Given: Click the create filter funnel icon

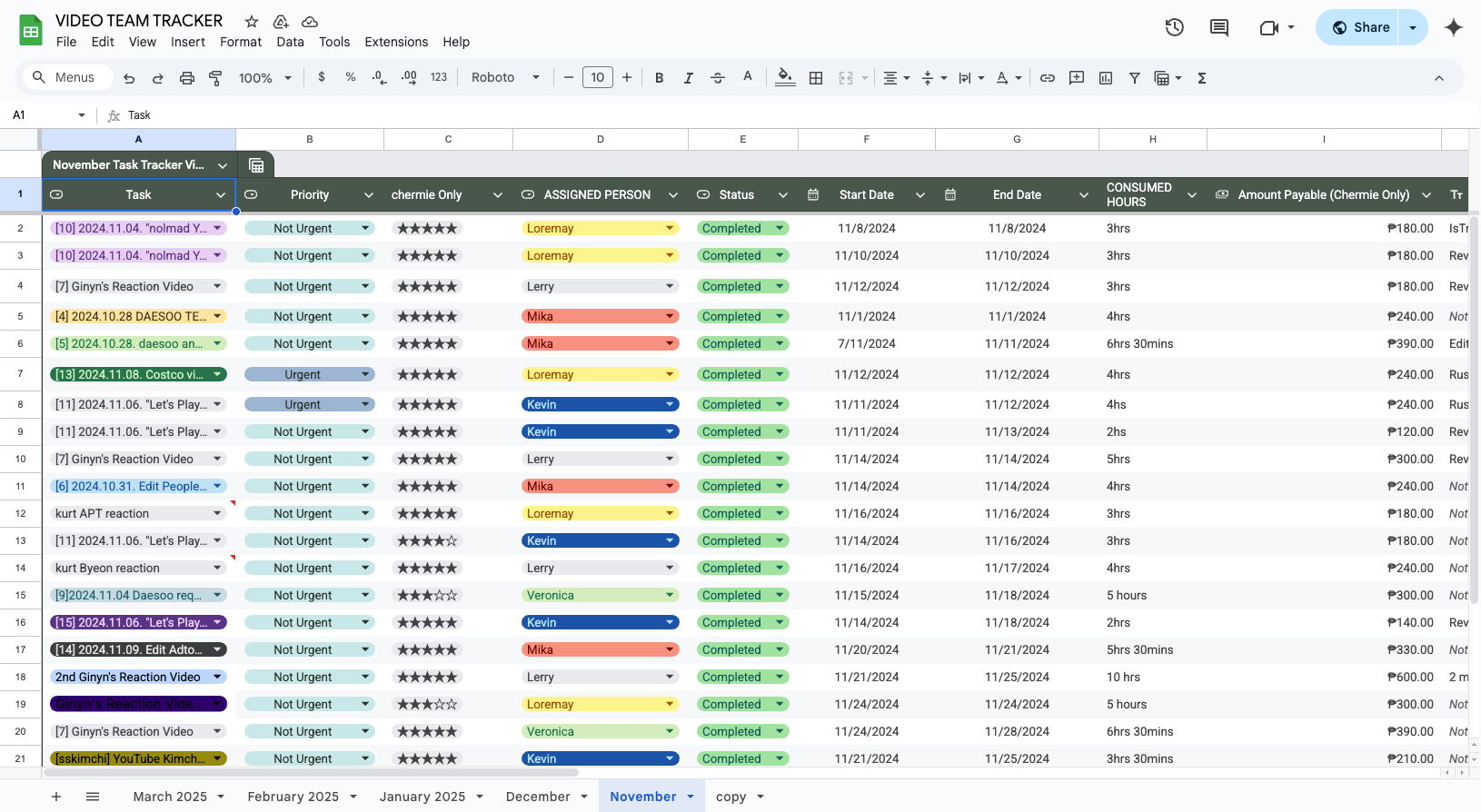Looking at the screenshot, I should tap(1134, 78).
